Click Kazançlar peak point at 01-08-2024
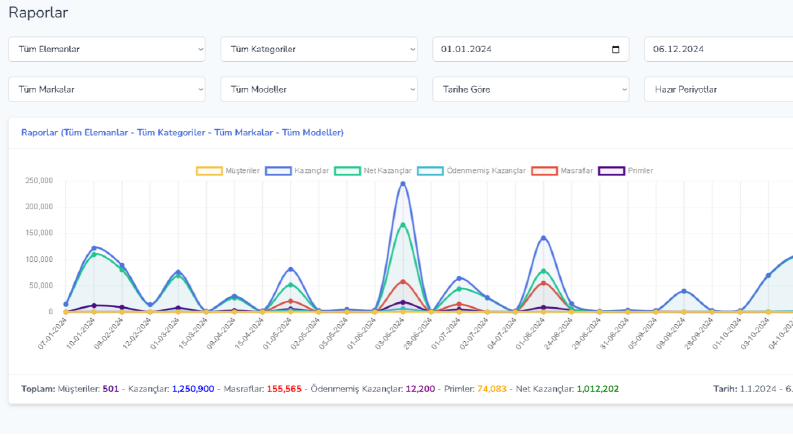The height and width of the screenshot is (446, 793). click(x=544, y=238)
